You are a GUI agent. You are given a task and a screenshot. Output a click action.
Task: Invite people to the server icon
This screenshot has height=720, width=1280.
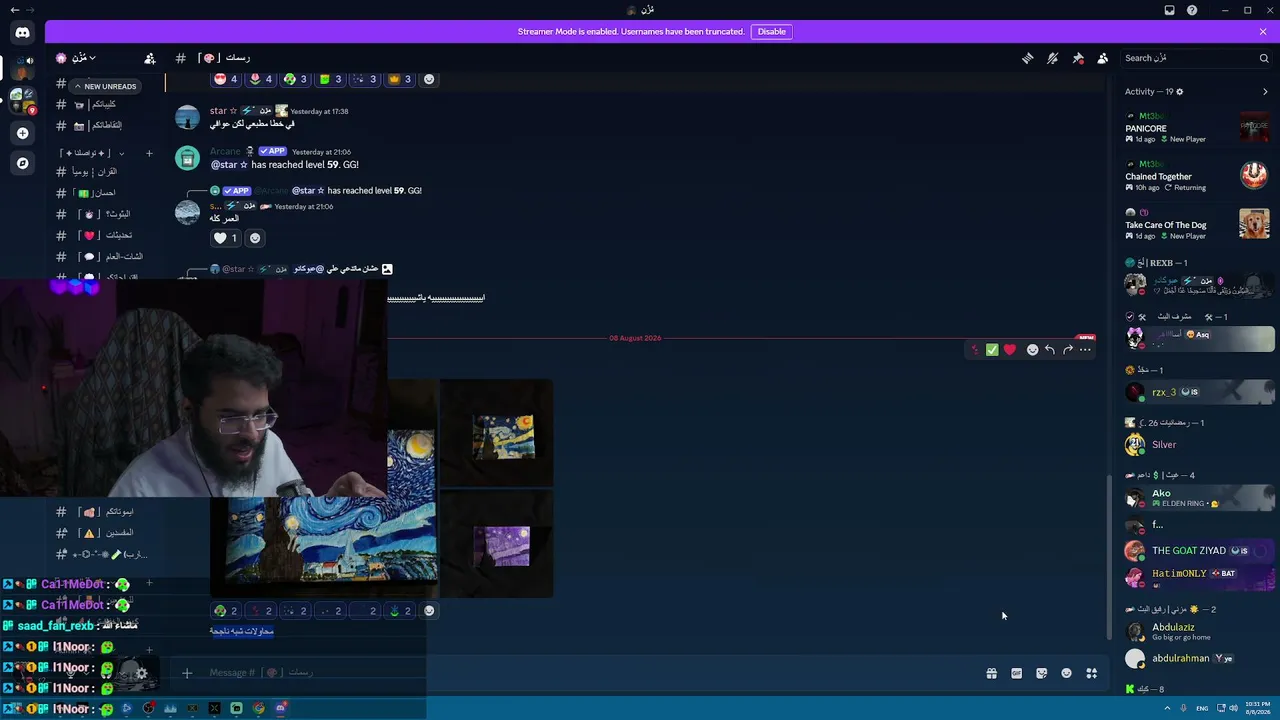click(x=150, y=58)
